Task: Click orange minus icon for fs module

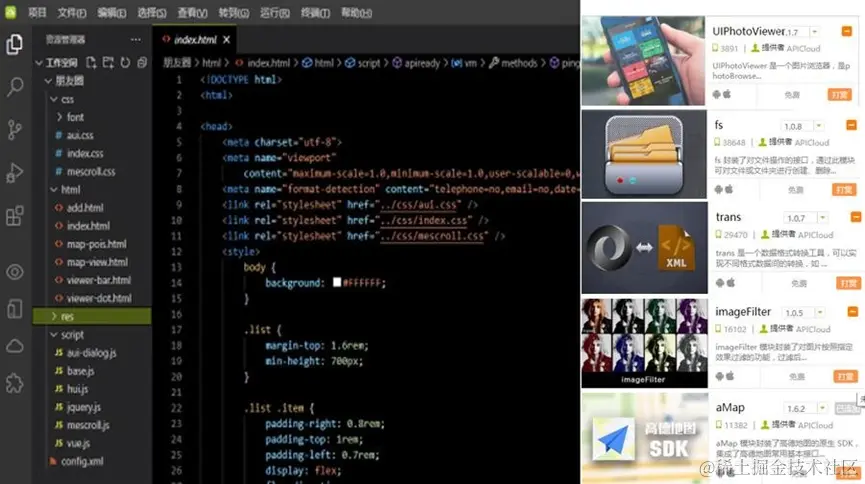Action: point(851,126)
